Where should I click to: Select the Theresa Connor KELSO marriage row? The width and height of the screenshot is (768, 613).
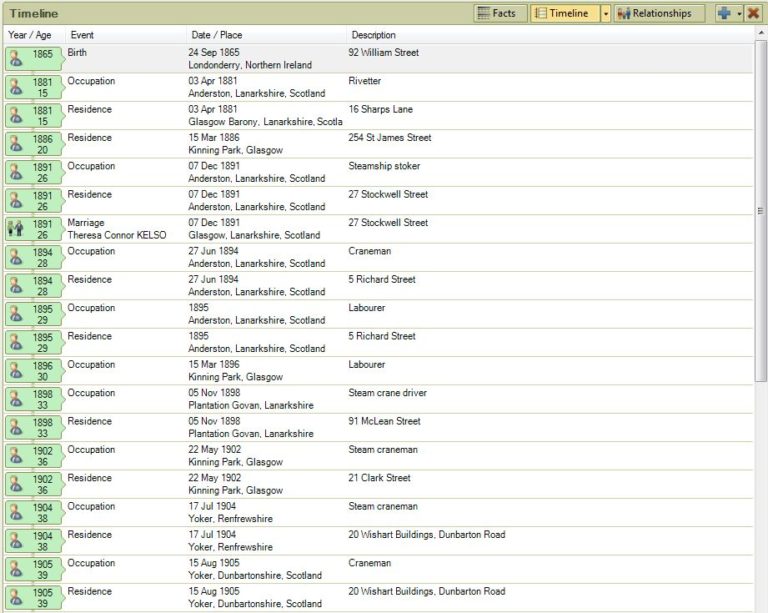378,229
